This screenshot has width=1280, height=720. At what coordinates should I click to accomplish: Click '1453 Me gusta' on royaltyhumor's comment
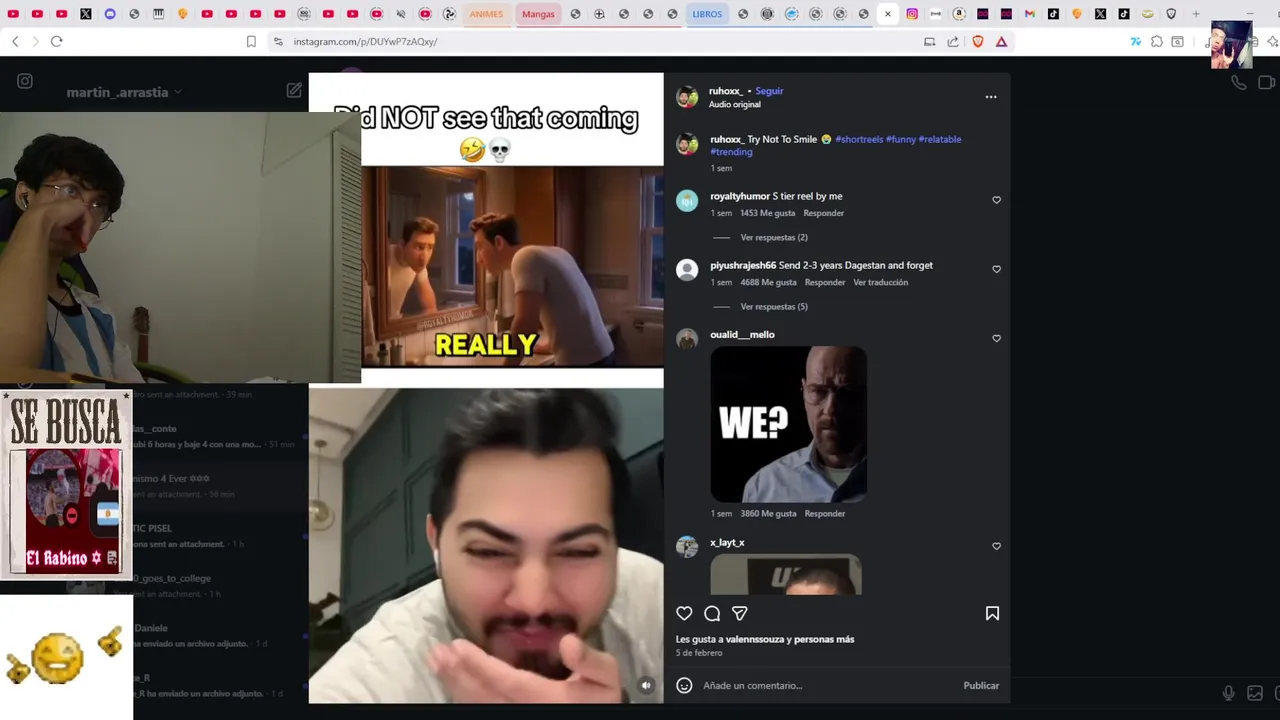[x=768, y=213]
